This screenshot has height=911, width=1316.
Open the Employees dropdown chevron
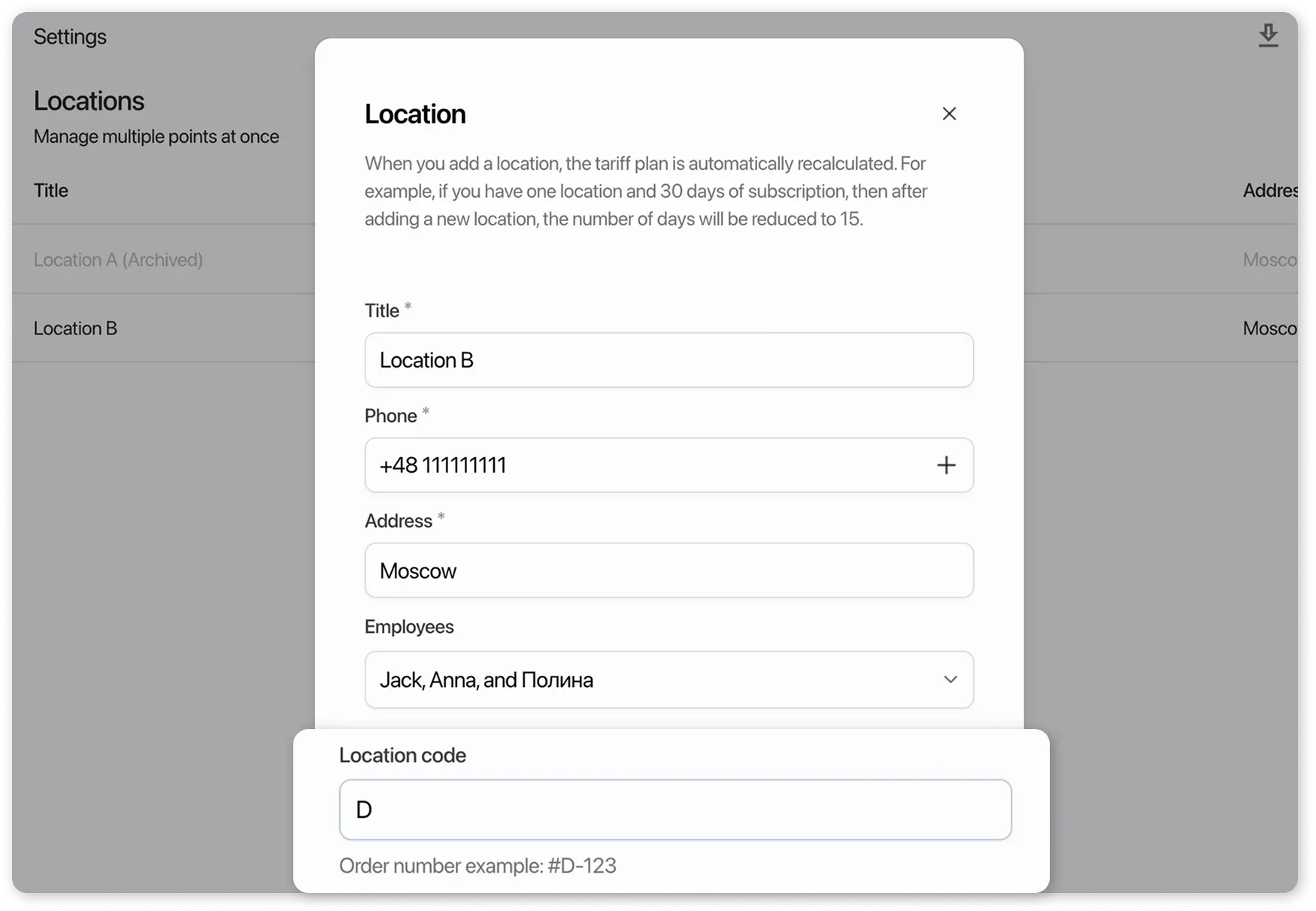pyautogui.click(x=951, y=679)
